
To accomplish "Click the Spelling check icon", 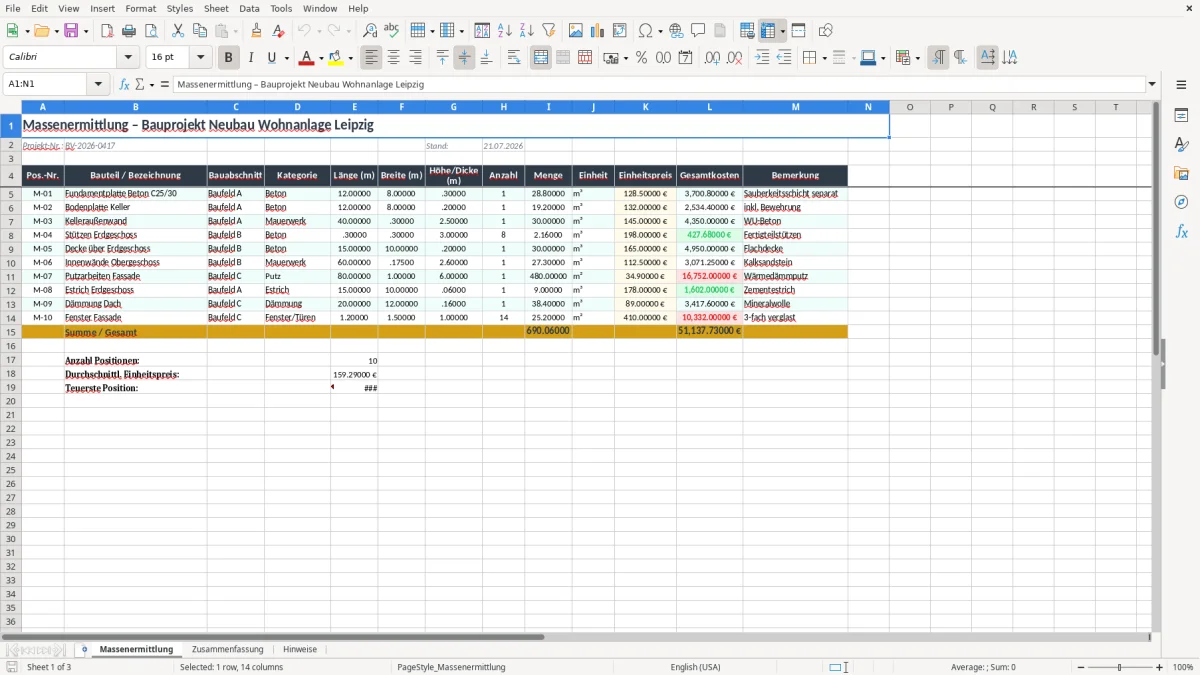I will tap(392, 31).
